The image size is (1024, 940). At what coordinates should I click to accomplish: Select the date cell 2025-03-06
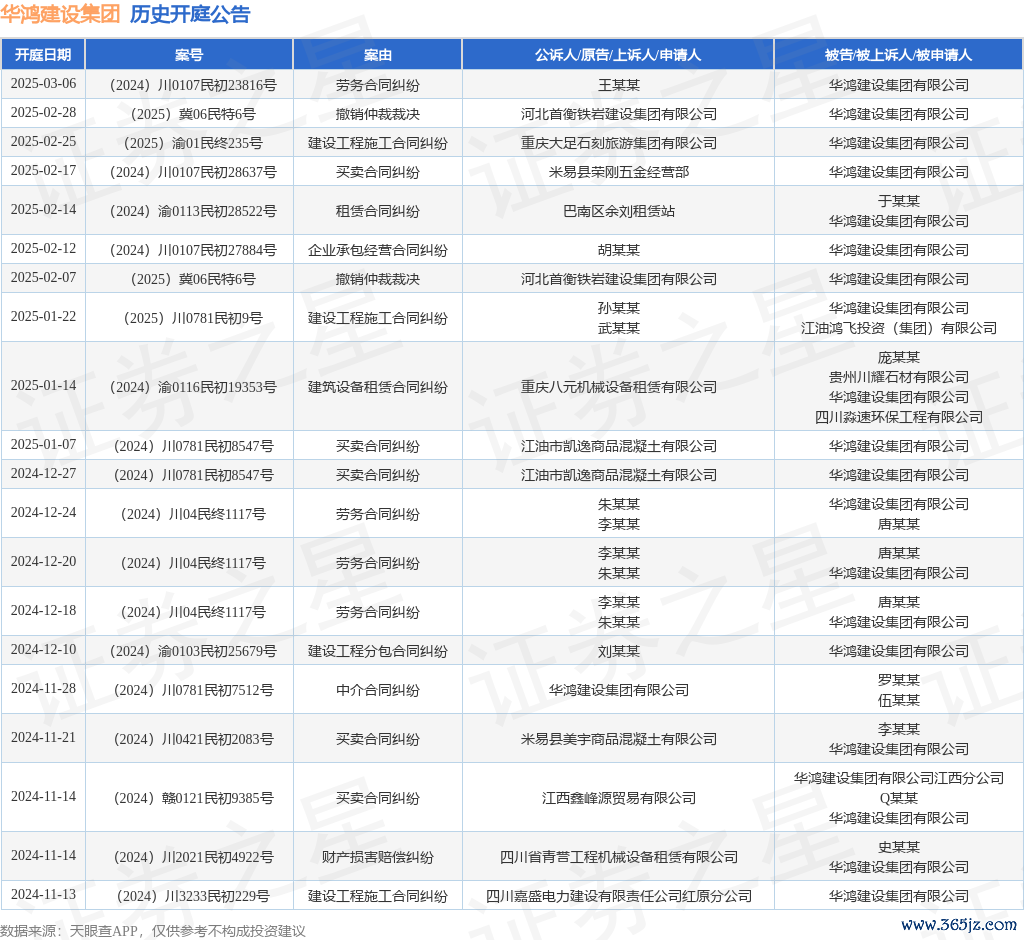coord(43,84)
